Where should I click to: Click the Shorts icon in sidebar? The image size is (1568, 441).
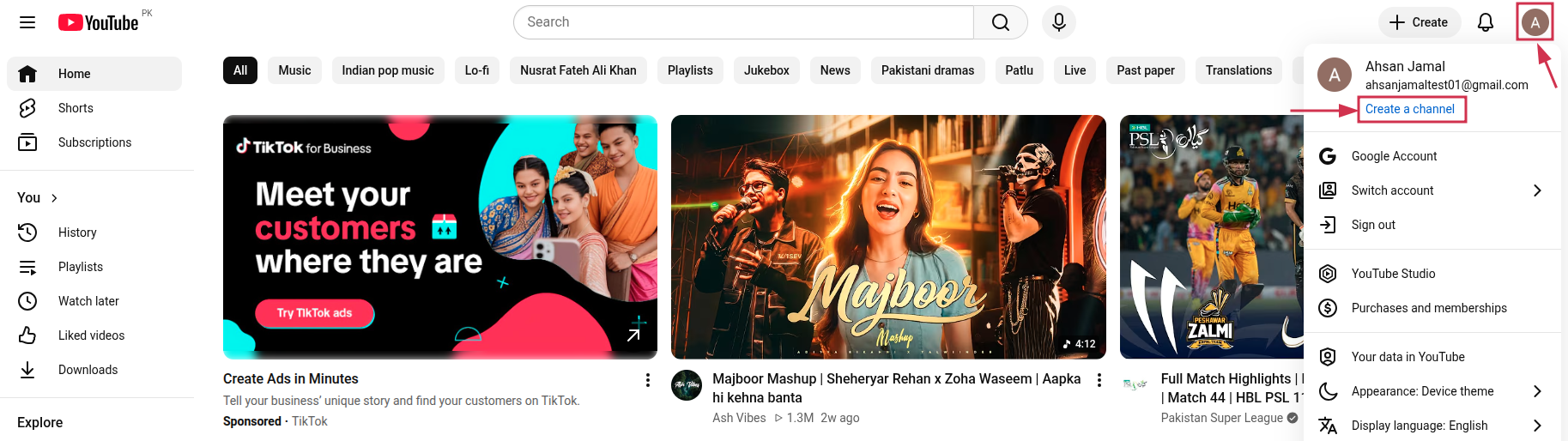[27, 108]
